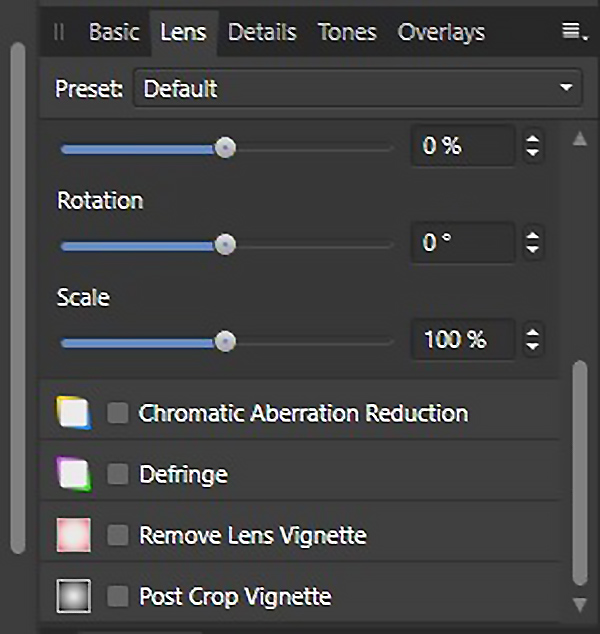Screen dimensions: 600x634
Task: Click the panel drag grip handle
Action: coord(59,32)
